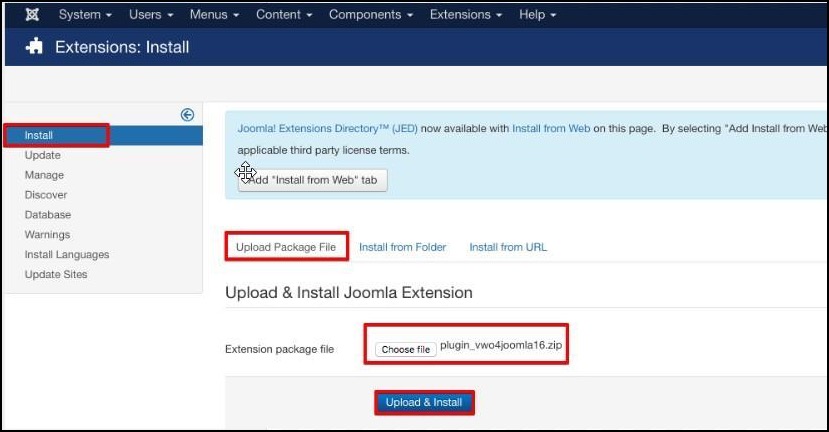The height and width of the screenshot is (432, 829).
Task: Switch to Upload Package File tab
Action: point(286,247)
